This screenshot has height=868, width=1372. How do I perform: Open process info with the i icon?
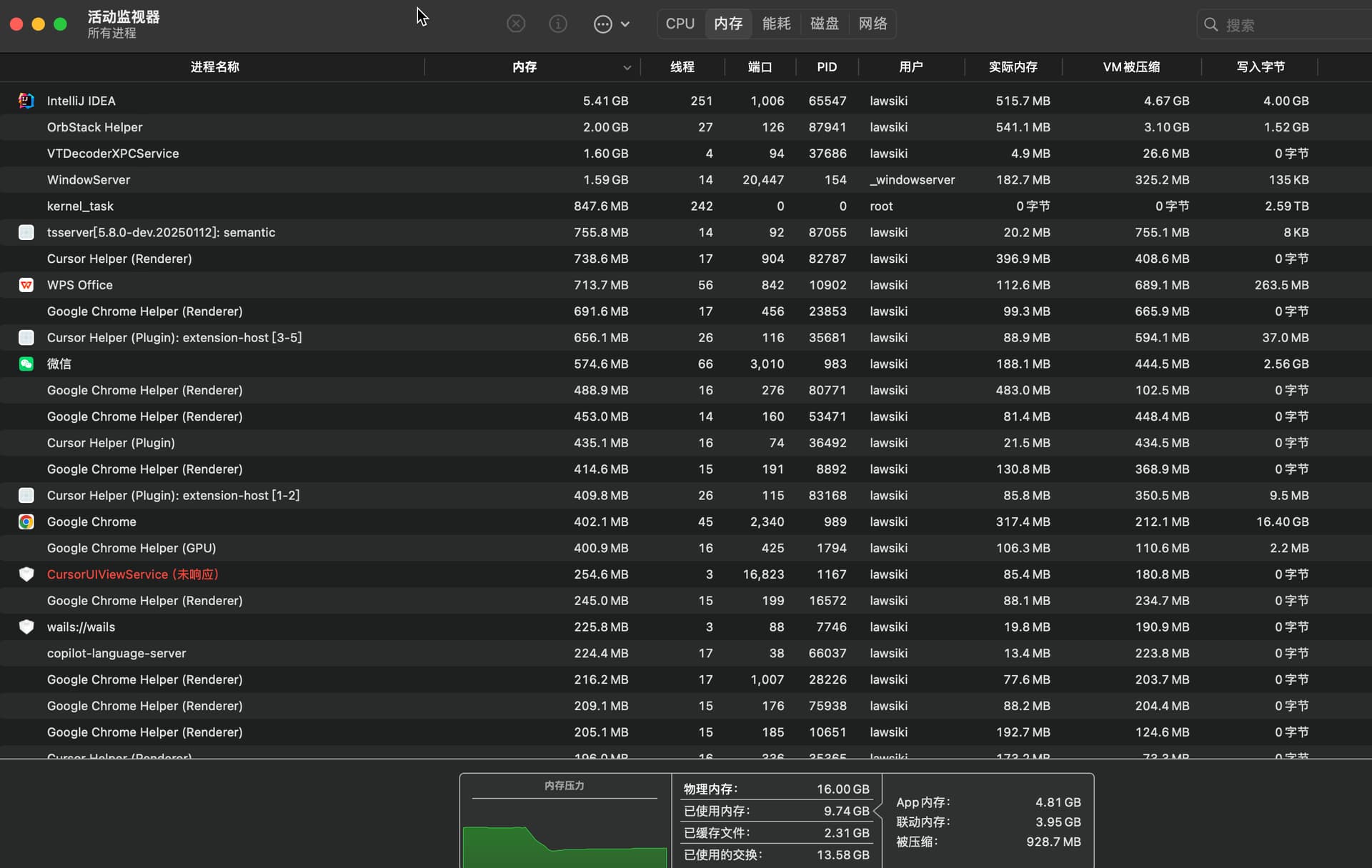(x=558, y=24)
